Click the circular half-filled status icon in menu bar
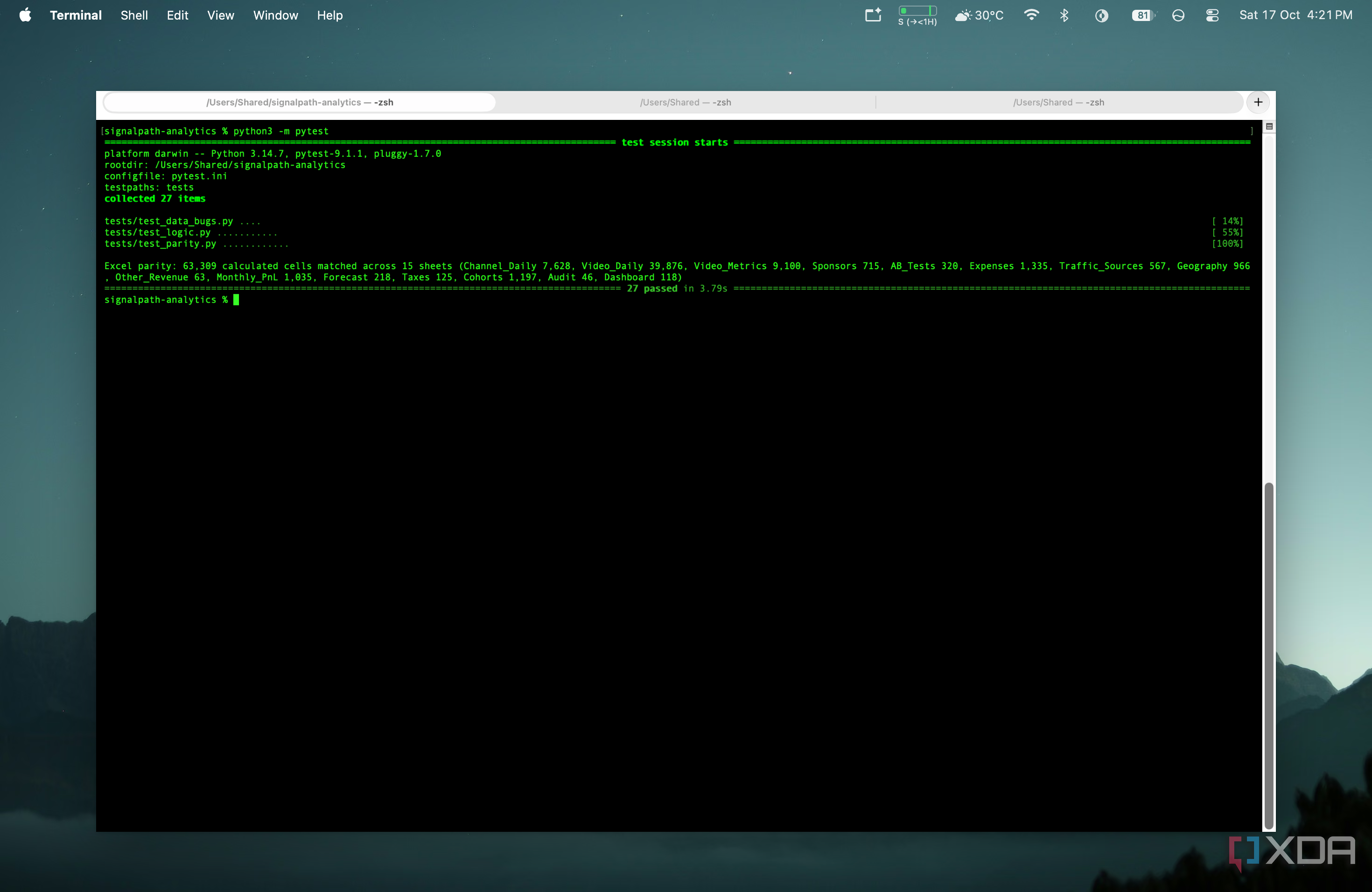The height and width of the screenshot is (892, 1372). (x=1101, y=15)
